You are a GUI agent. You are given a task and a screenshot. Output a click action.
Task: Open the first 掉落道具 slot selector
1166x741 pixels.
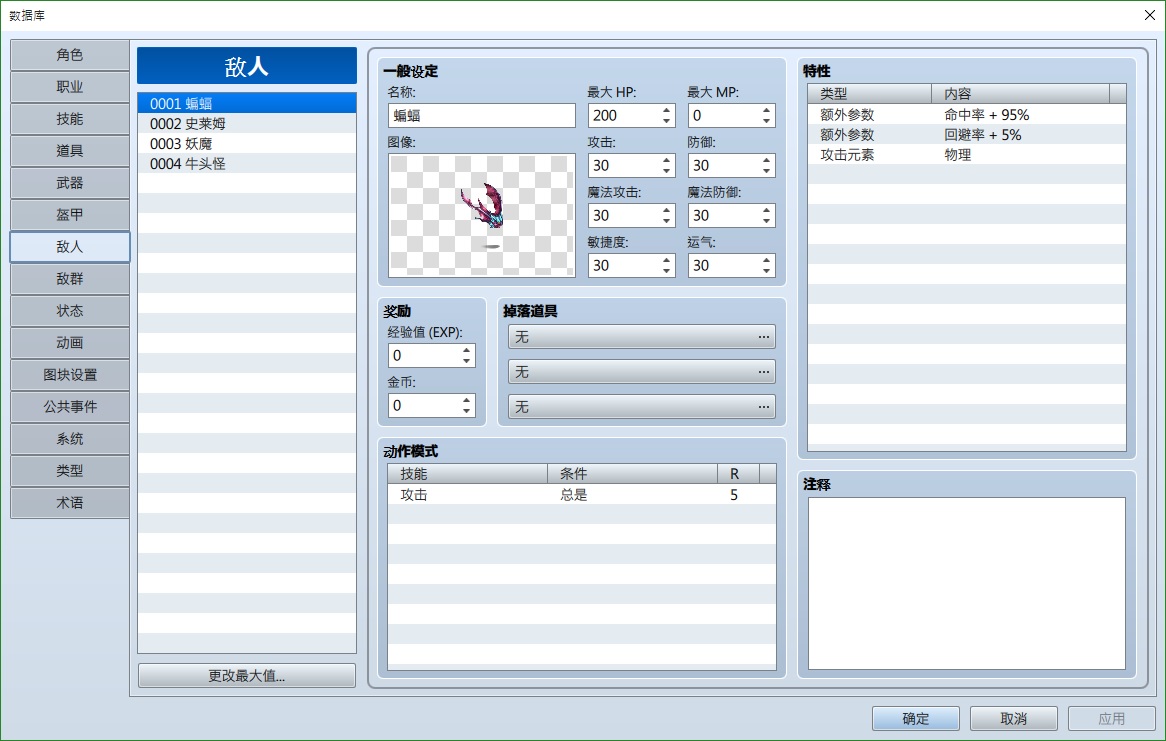click(x=642, y=337)
